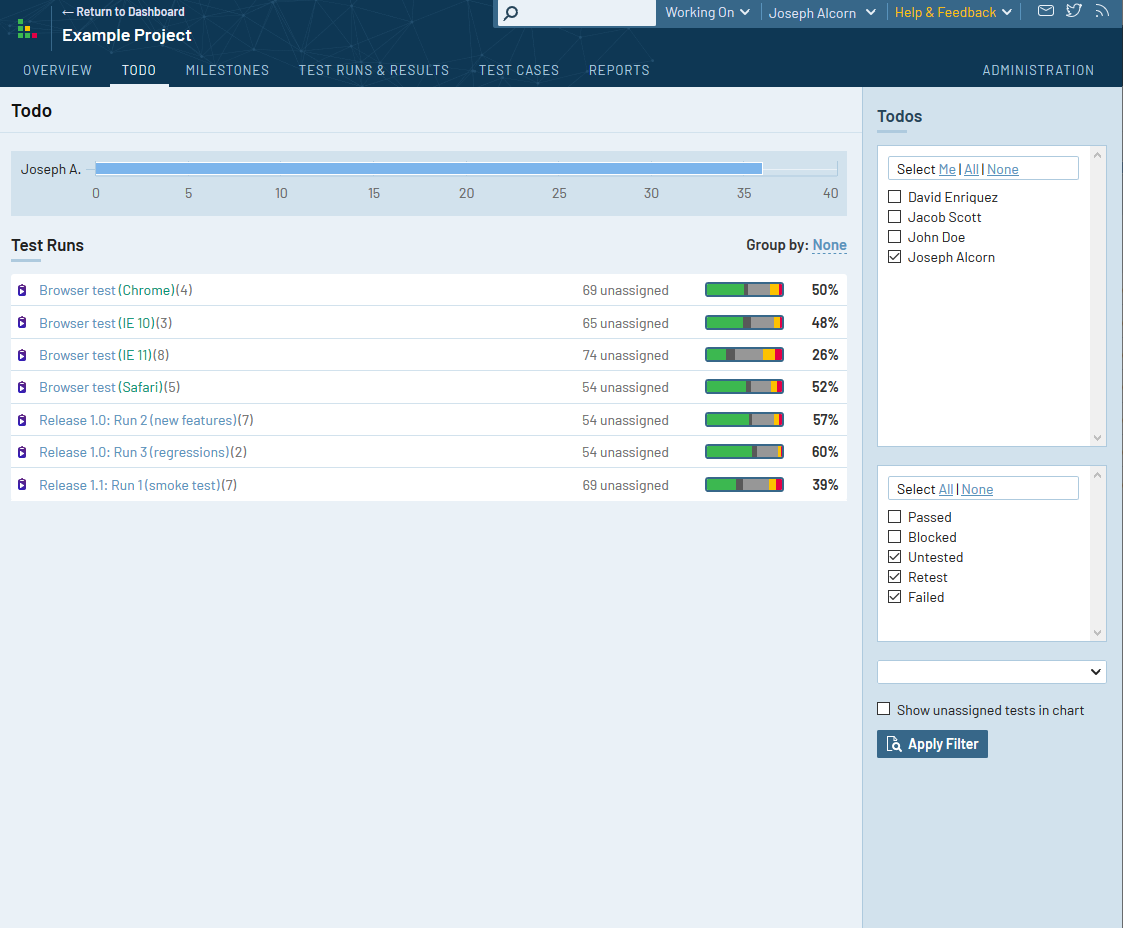Open Release 1.0: Run 3 (regressions)

[135, 453]
